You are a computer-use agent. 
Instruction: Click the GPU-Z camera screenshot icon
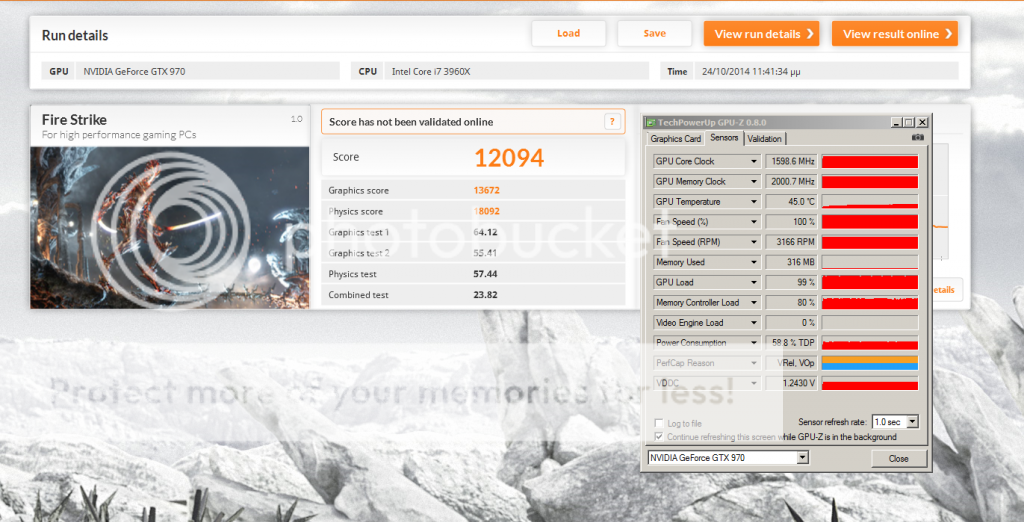click(918, 138)
